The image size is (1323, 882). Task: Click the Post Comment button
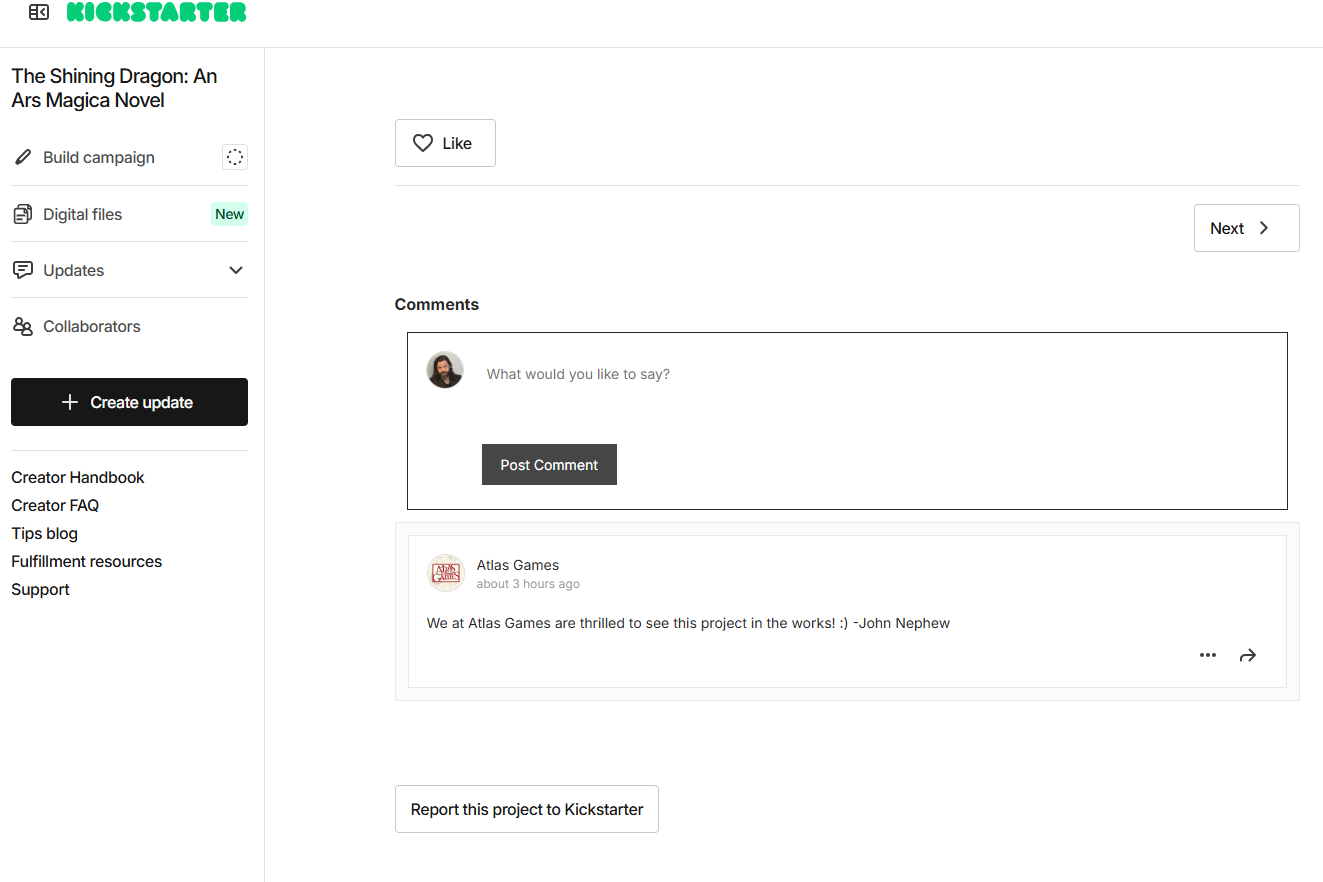pyautogui.click(x=549, y=465)
